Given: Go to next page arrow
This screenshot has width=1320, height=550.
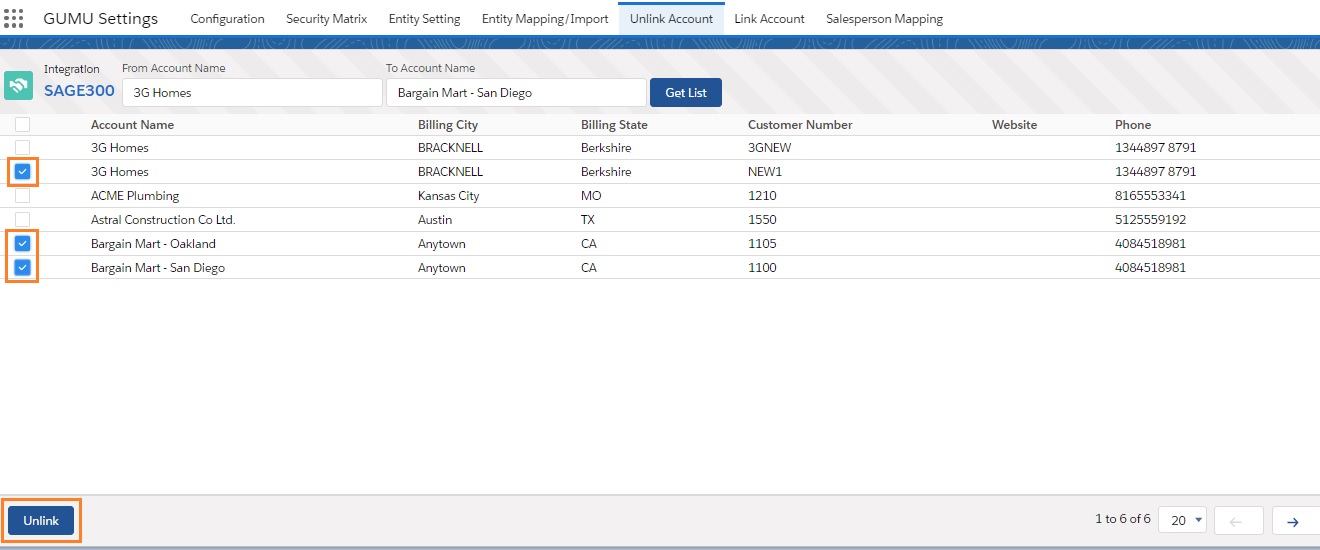Looking at the screenshot, I should [x=1293, y=521].
